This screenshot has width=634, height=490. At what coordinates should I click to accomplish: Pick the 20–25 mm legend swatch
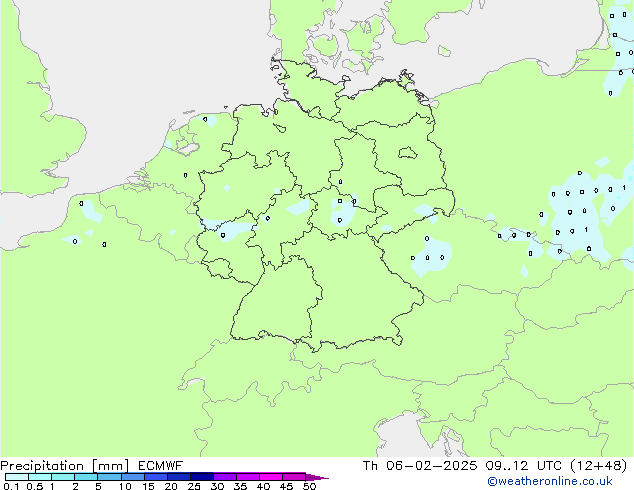(x=178, y=477)
